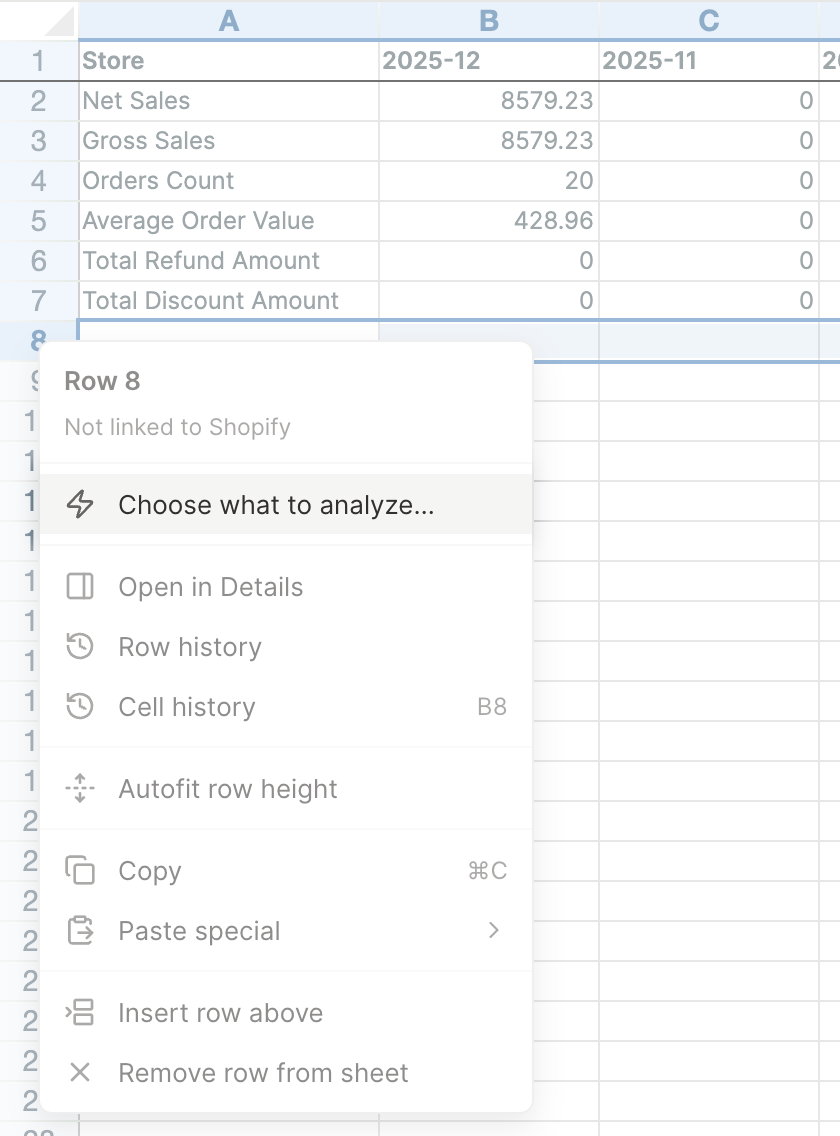Choose Copy in the context menu
The height and width of the screenshot is (1136, 840).
click(286, 870)
